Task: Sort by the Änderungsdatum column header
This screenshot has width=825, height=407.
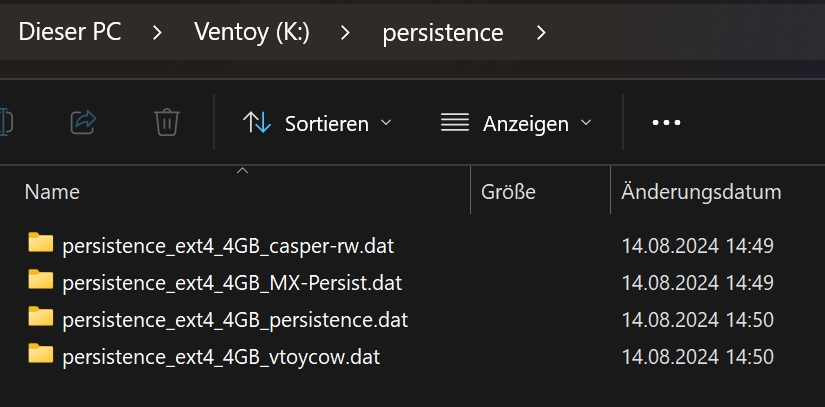Action: [x=700, y=191]
